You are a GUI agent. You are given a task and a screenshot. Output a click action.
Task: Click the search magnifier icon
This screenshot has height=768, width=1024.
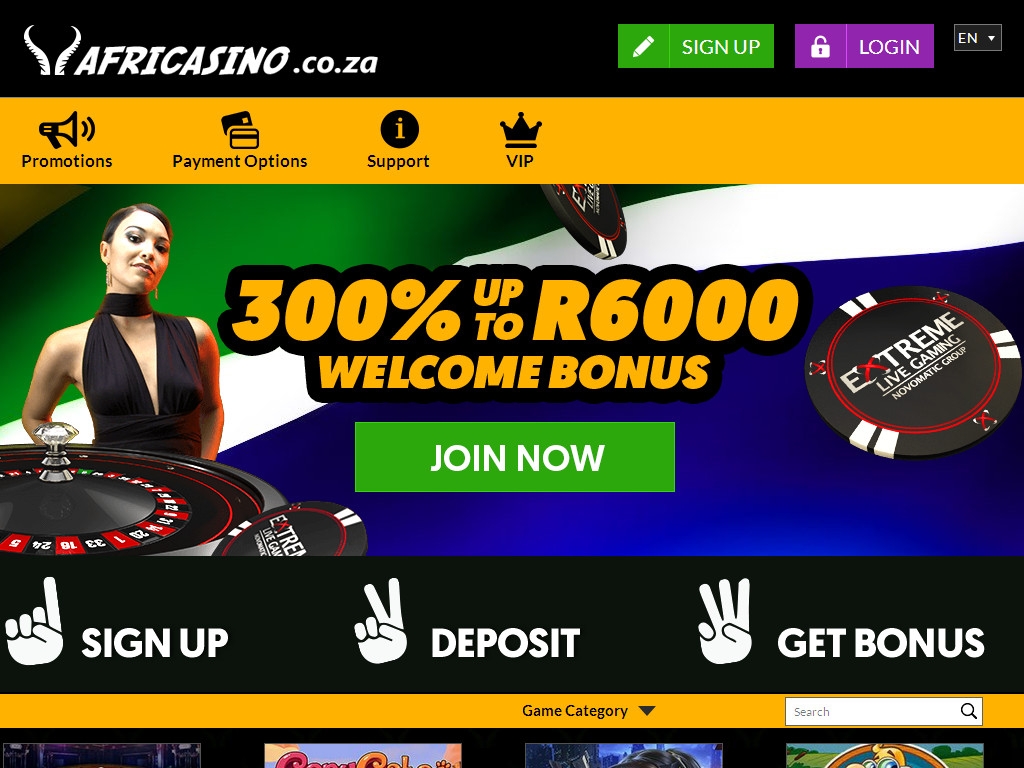968,711
